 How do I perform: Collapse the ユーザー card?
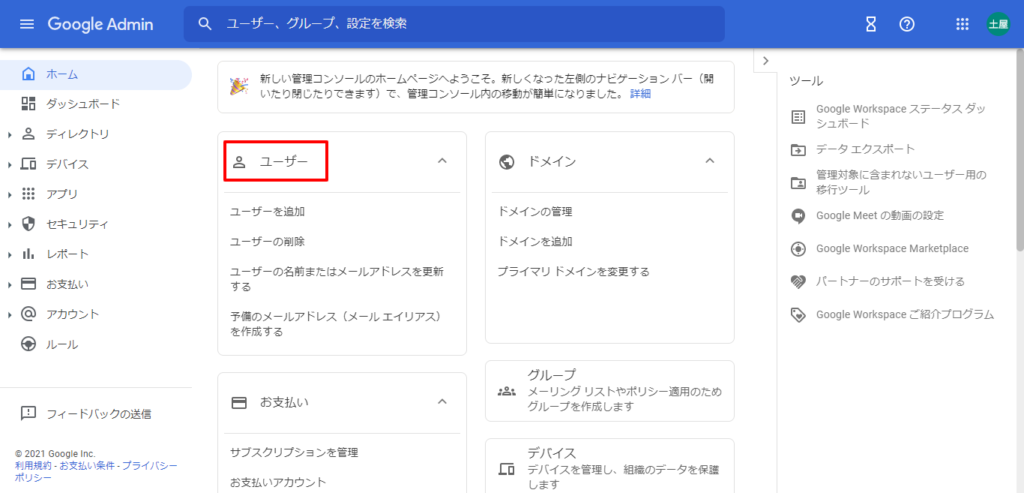point(442,161)
